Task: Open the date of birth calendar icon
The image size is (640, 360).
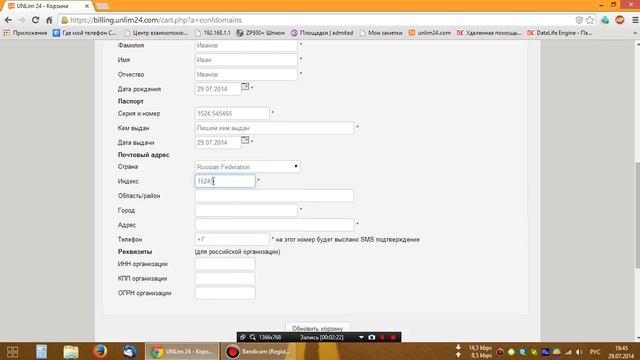Action: point(245,87)
